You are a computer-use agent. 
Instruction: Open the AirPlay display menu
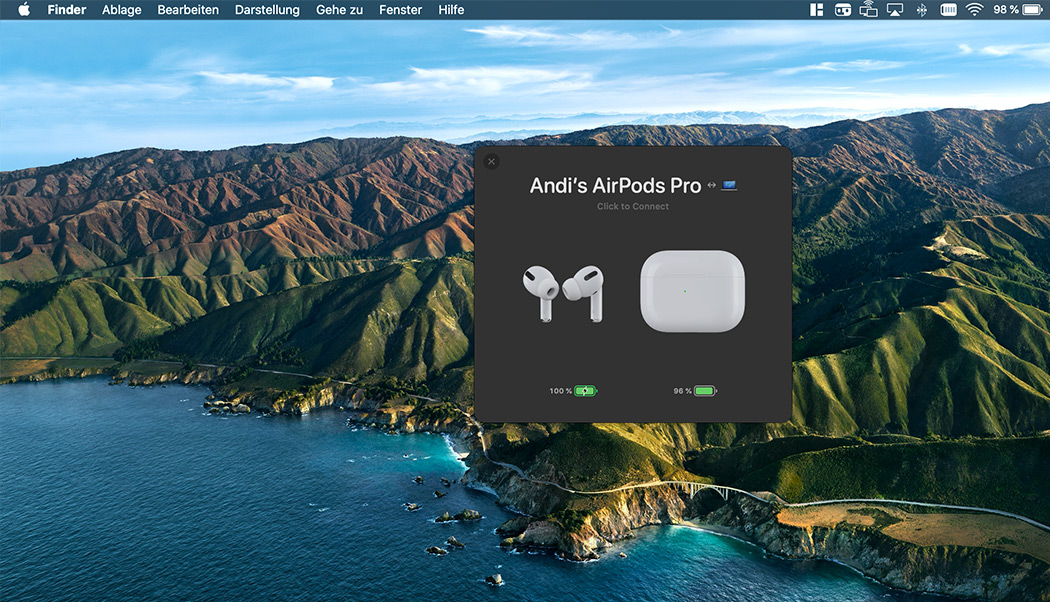895,9
